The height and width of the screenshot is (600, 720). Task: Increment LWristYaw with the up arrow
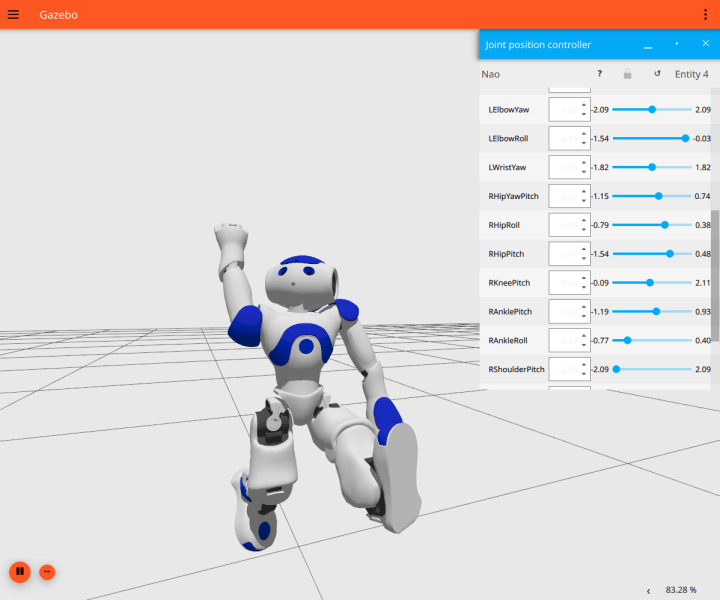[584, 163]
